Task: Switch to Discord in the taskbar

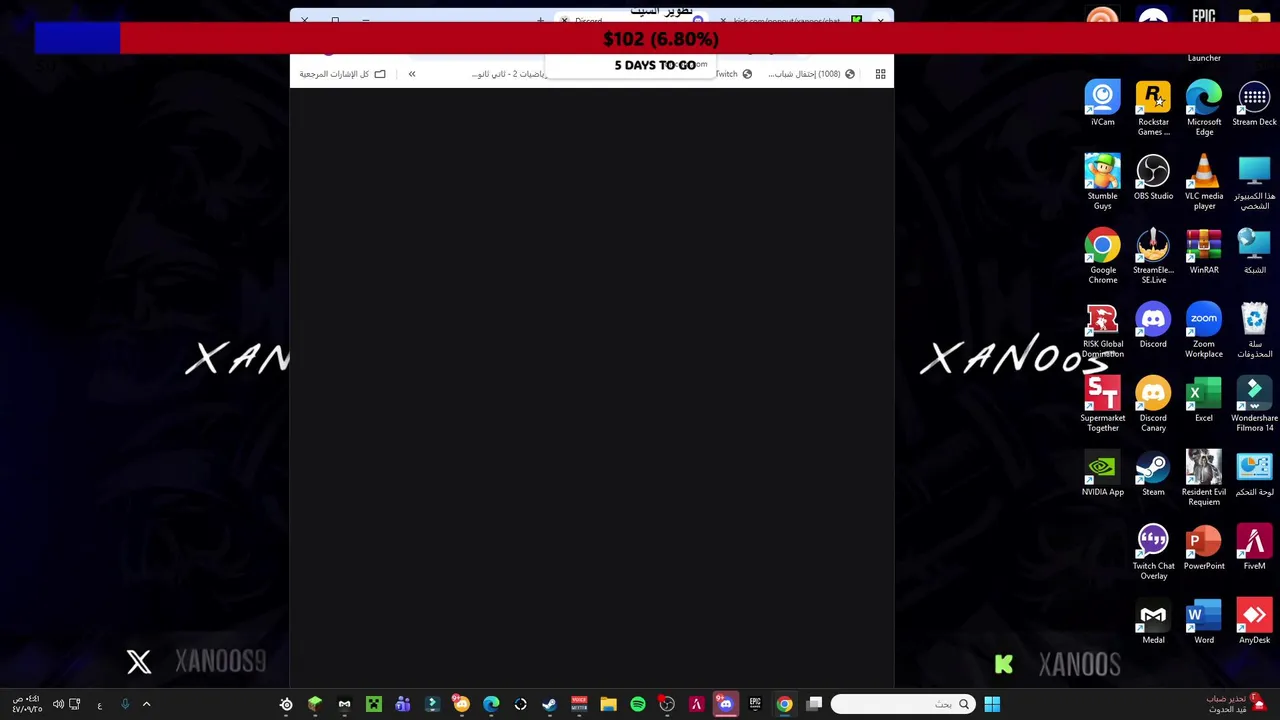Action: (725, 704)
